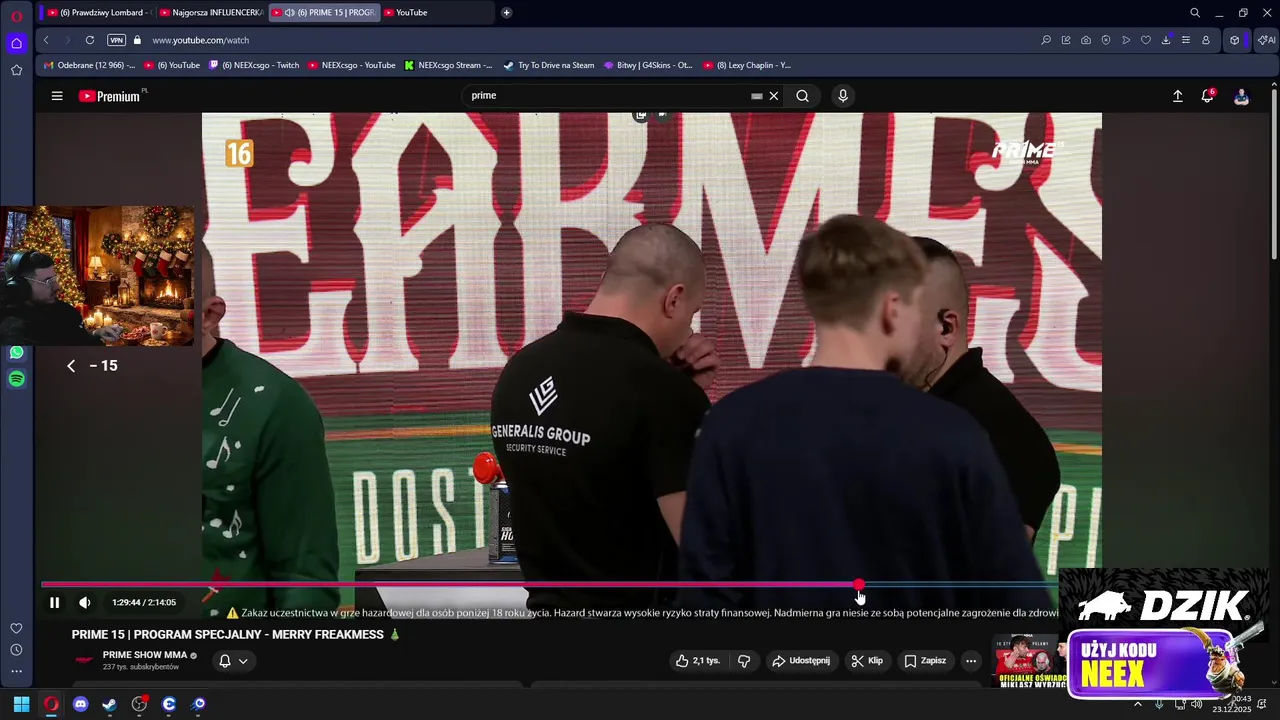
Task: Open YouTube notifications bell
Action: point(1207,96)
